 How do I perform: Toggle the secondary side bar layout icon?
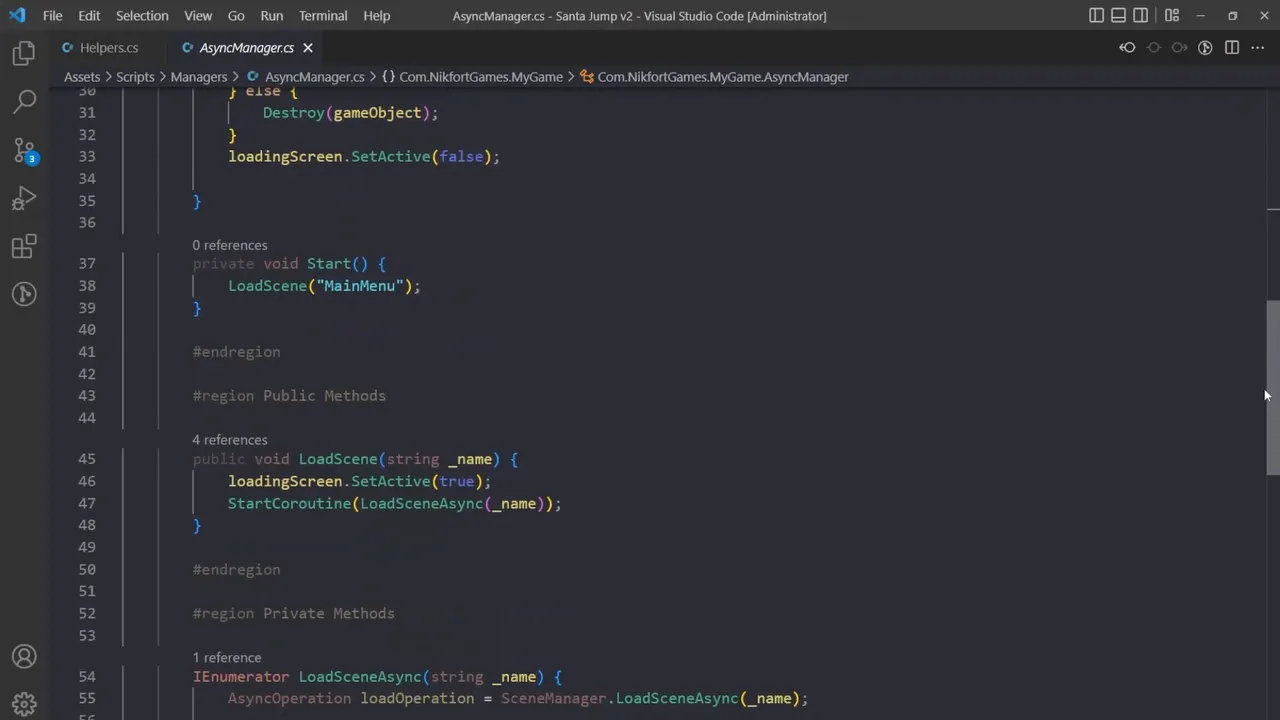point(1140,16)
